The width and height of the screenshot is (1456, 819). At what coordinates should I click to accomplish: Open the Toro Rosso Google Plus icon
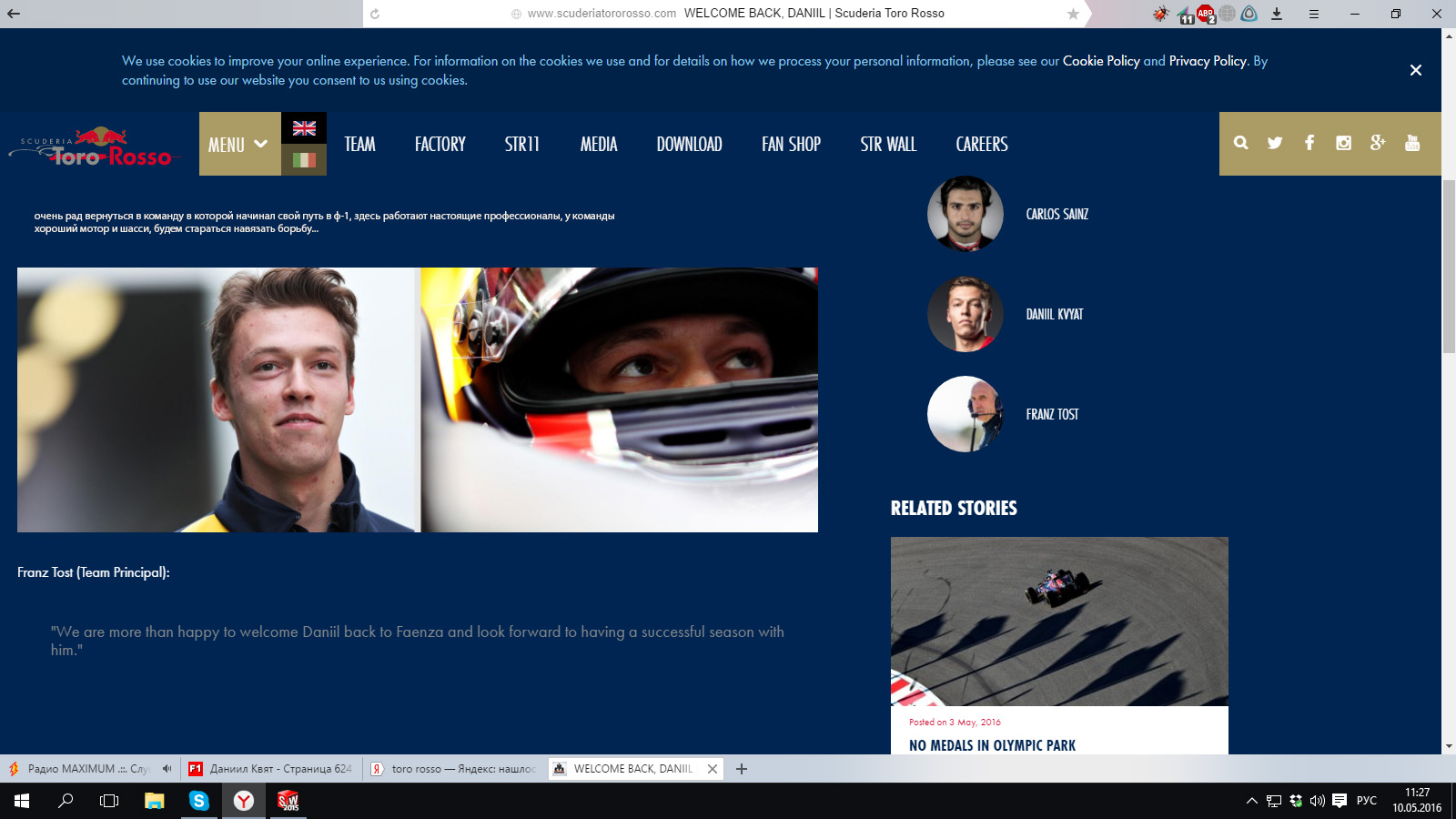pyautogui.click(x=1378, y=143)
